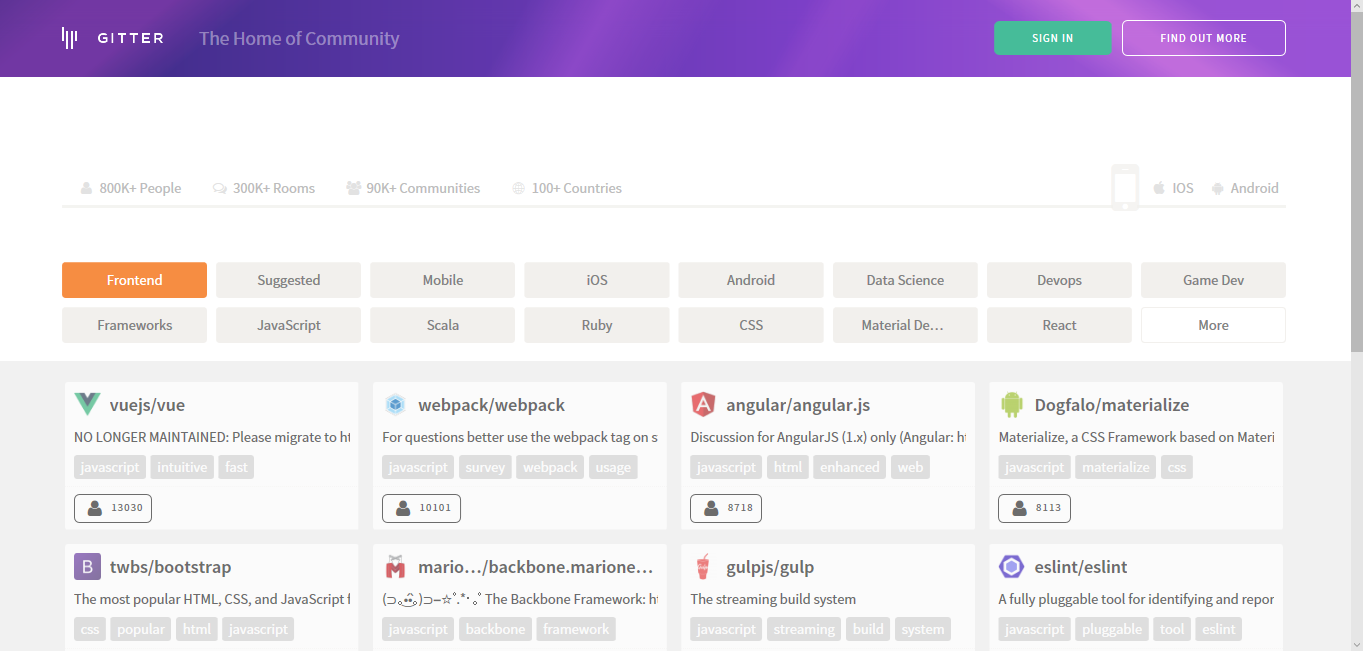This screenshot has height=651, width=1363.
Task: Click the Apple logo icon beside IOS
Action: click(1159, 188)
